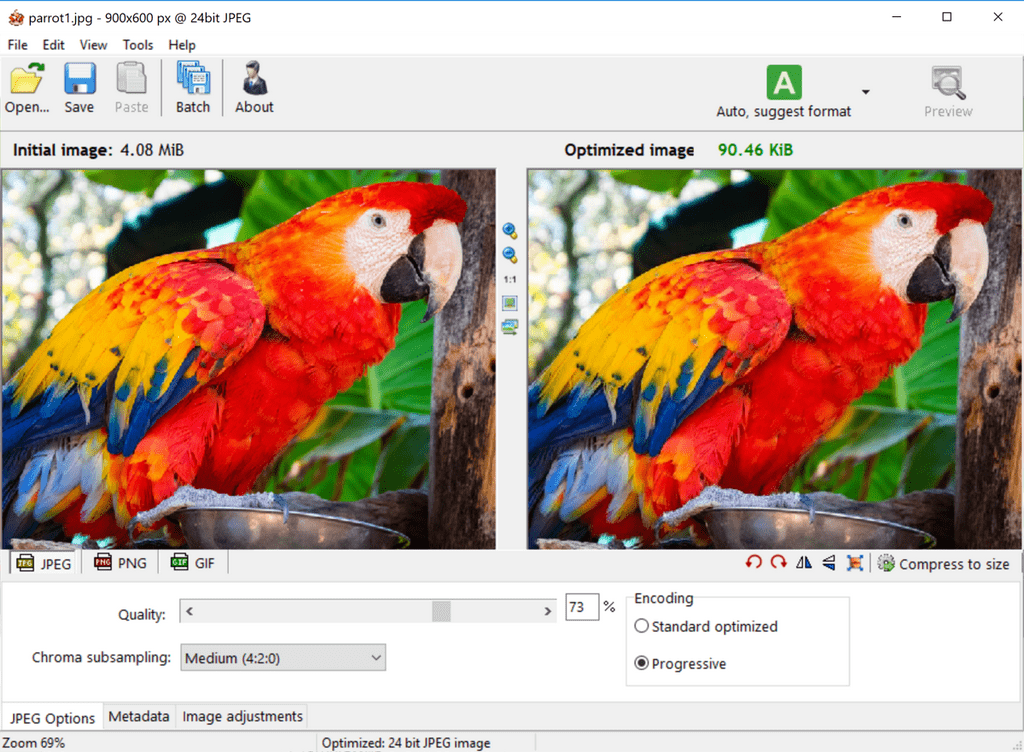The image size is (1024, 752).
Task: Click the Fit image in window icon
Action: [510, 303]
